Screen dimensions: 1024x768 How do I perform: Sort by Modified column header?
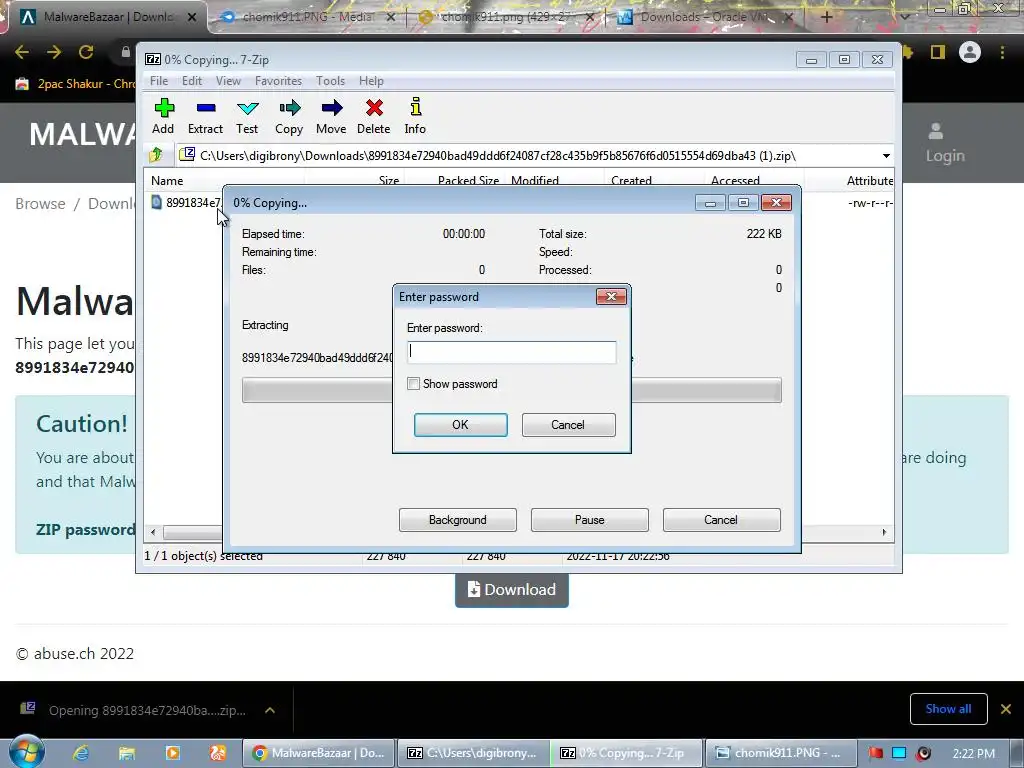pyautogui.click(x=535, y=181)
